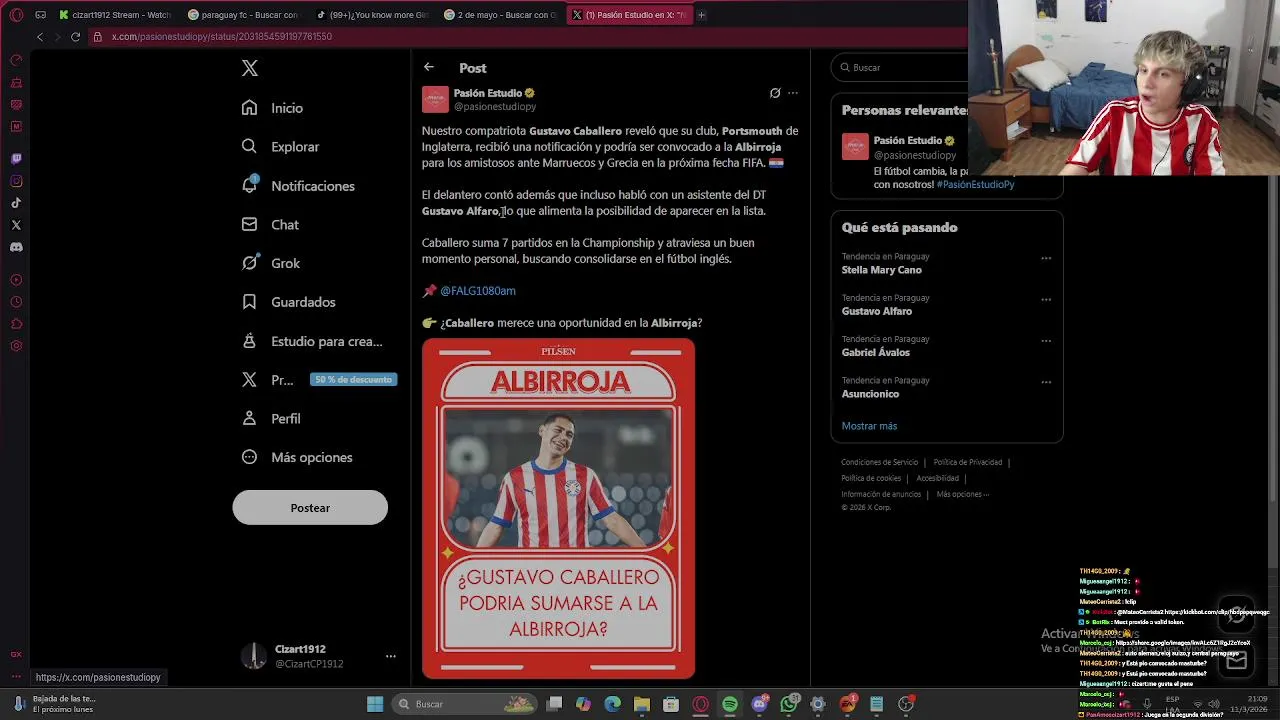1280x720 pixels.
Task: Open Opera sidebar settings gear
Action: 16,346
